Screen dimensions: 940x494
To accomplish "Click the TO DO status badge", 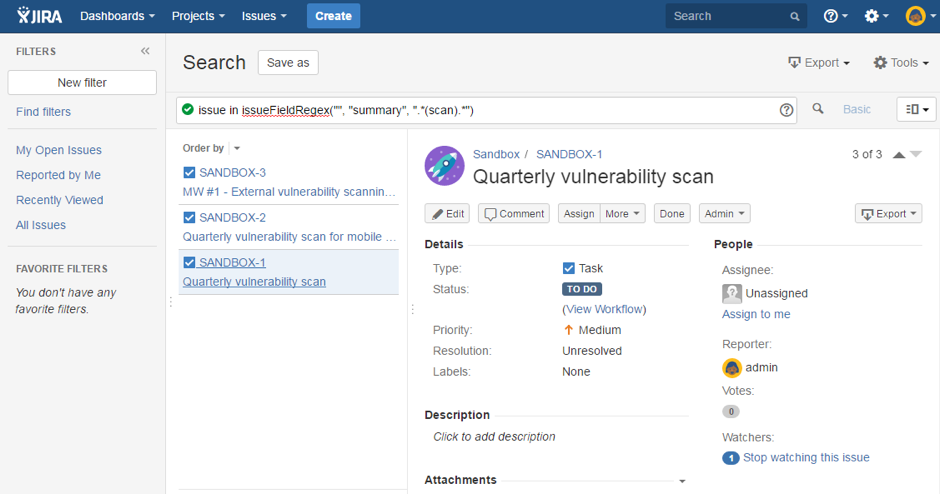I will pyautogui.click(x=582, y=289).
